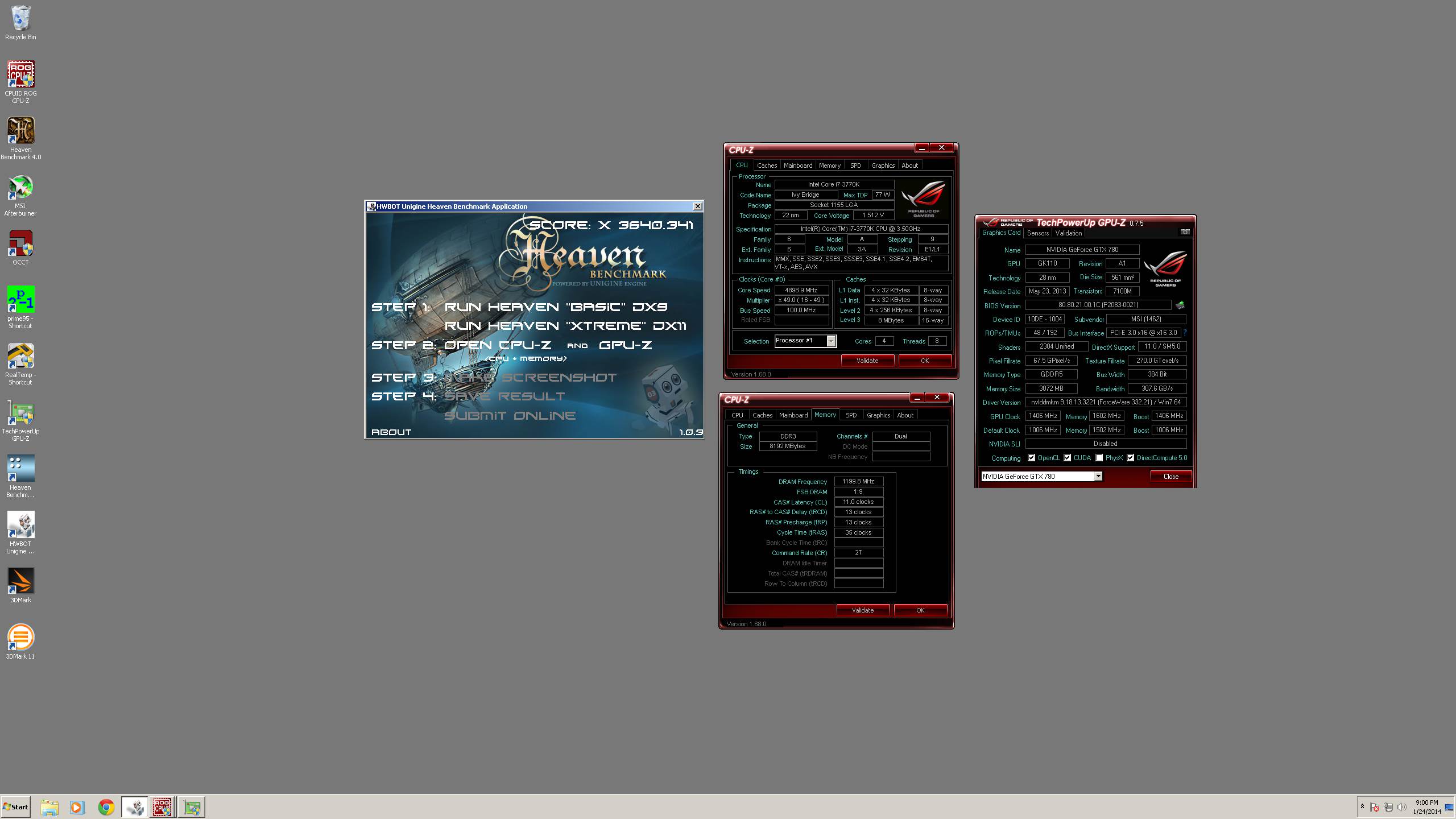Click GPU-Z in HWBOT step 2
This screenshot has height=819, width=1456.
click(625, 345)
